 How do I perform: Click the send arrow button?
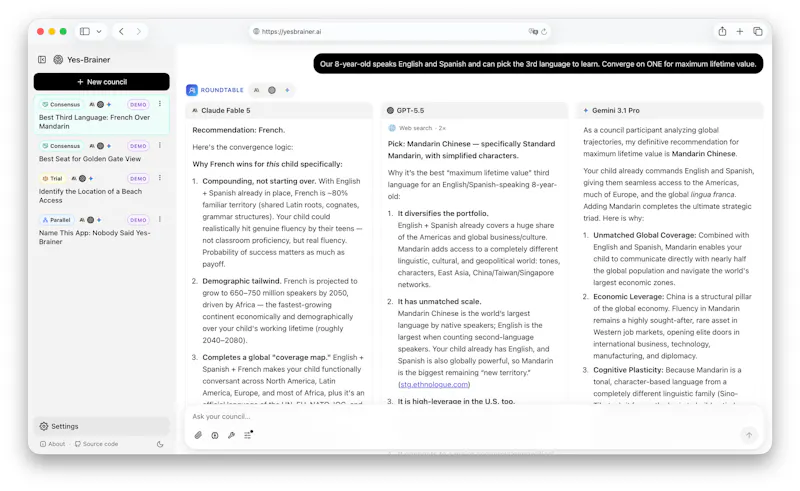point(749,435)
